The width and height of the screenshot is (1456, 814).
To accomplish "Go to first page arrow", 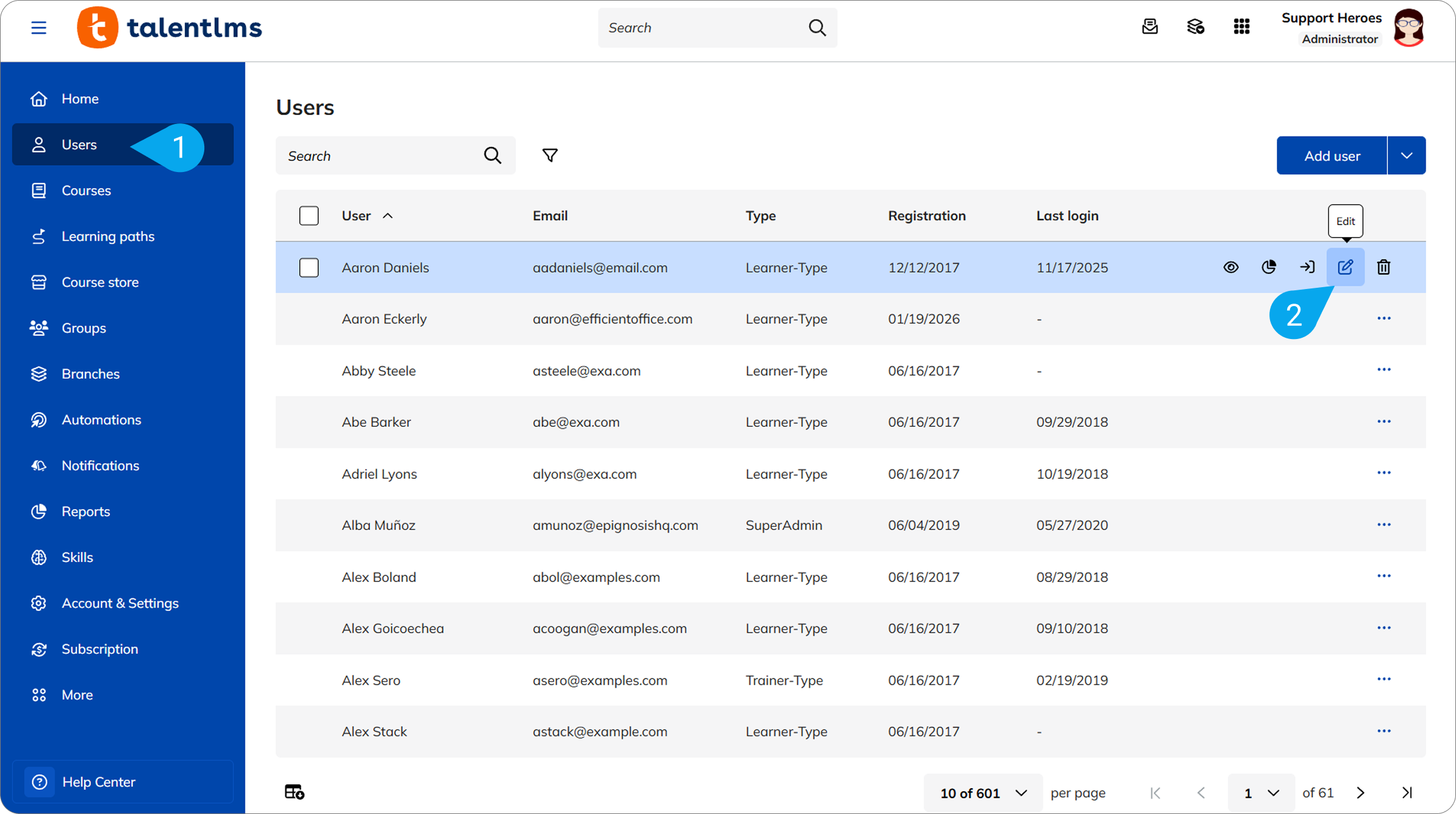I will pyautogui.click(x=1156, y=792).
